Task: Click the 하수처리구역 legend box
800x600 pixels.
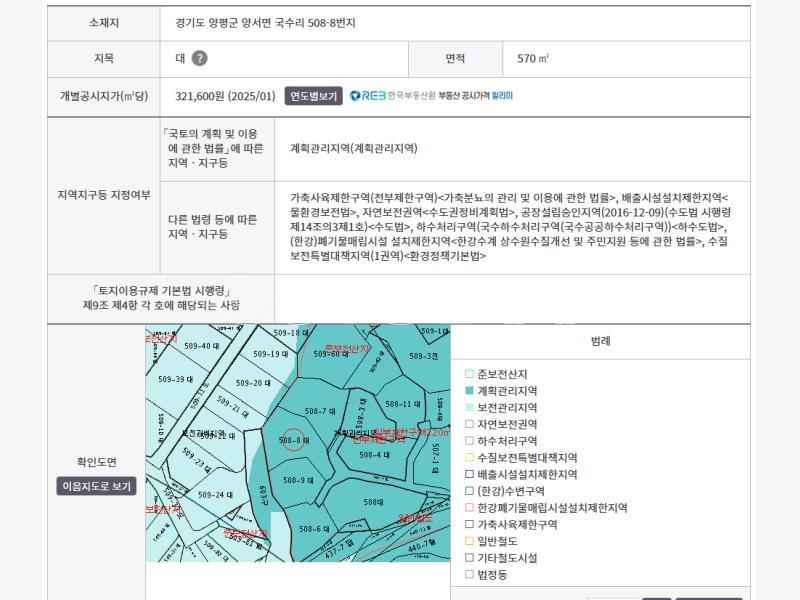Action: click(470, 441)
